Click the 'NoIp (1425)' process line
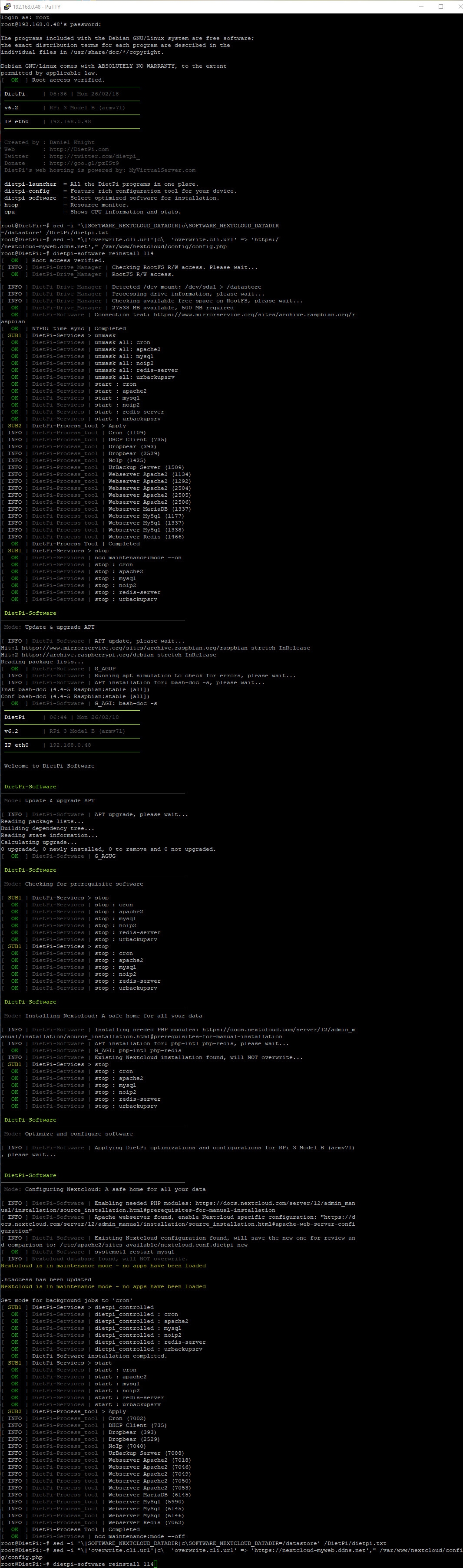 (x=74, y=460)
